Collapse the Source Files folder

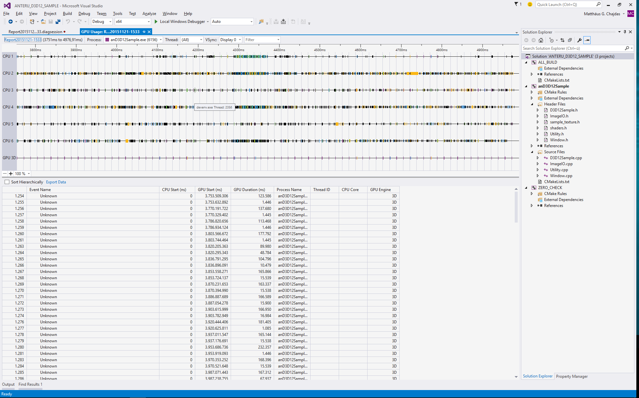tap(532, 152)
